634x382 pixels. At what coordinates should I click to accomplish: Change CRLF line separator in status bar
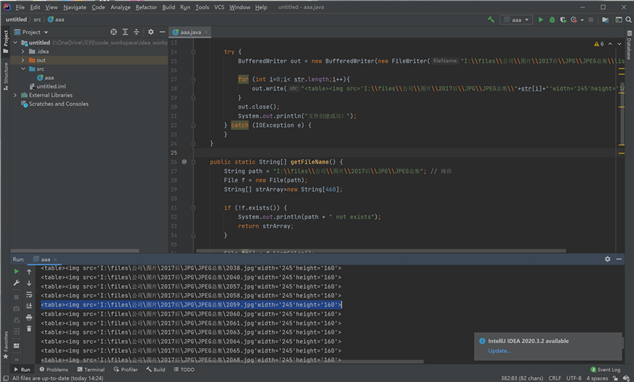point(554,378)
